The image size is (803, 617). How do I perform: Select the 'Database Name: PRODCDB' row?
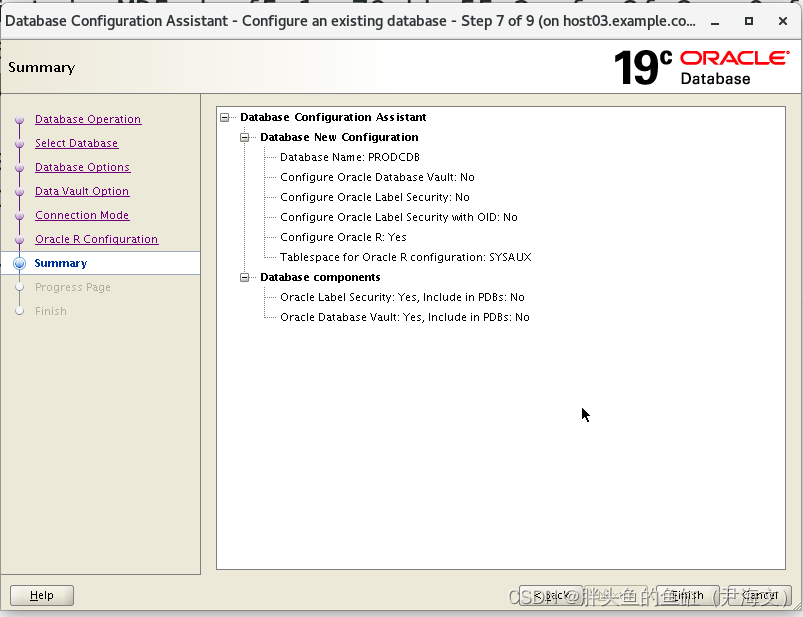point(350,157)
